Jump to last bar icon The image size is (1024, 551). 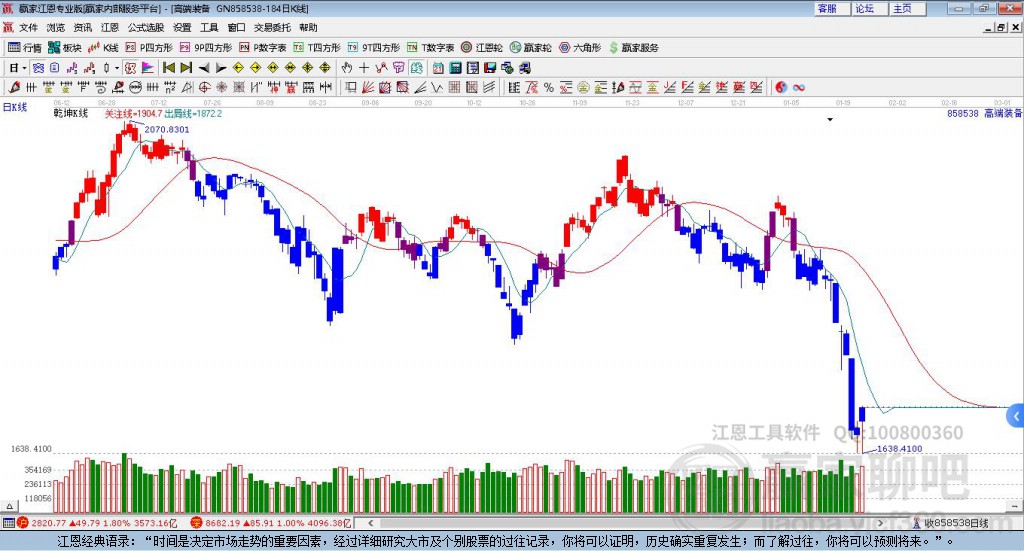click(186, 68)
